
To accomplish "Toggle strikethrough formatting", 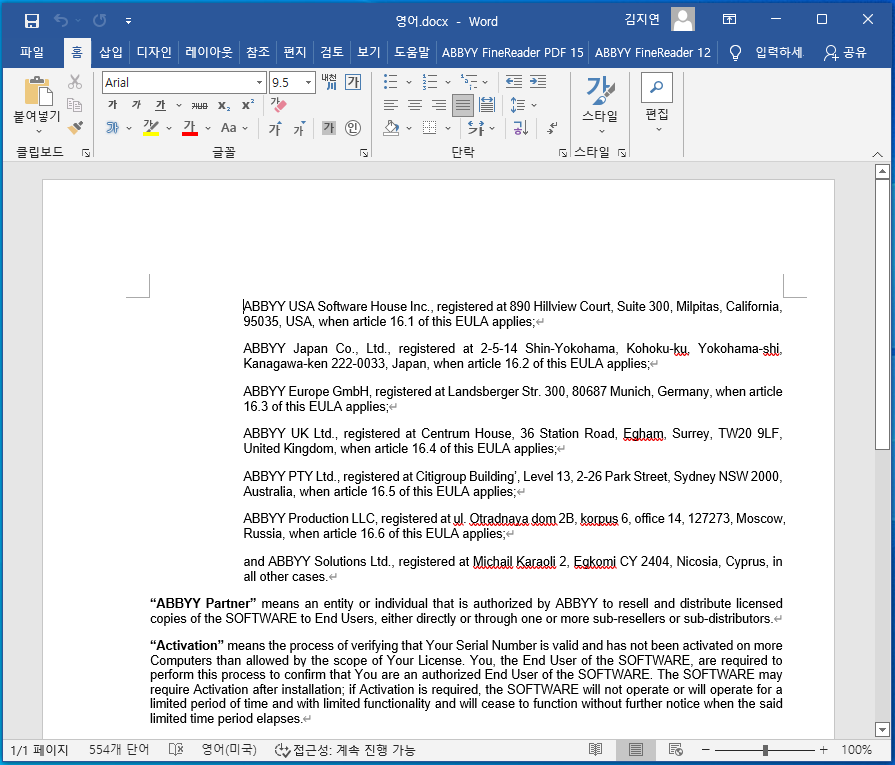I will pos(199,106).
